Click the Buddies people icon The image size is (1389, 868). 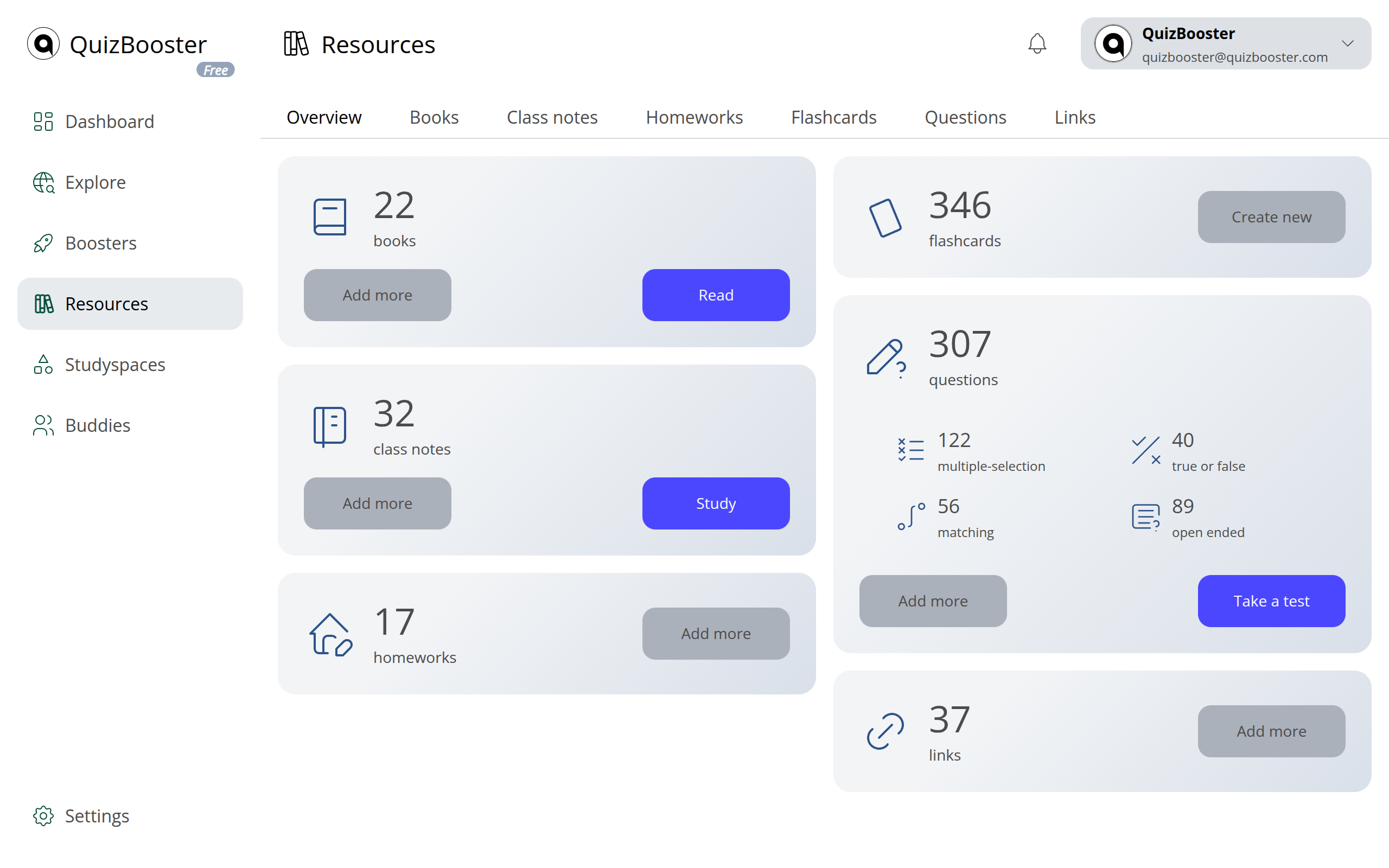[x=43, y=425]
